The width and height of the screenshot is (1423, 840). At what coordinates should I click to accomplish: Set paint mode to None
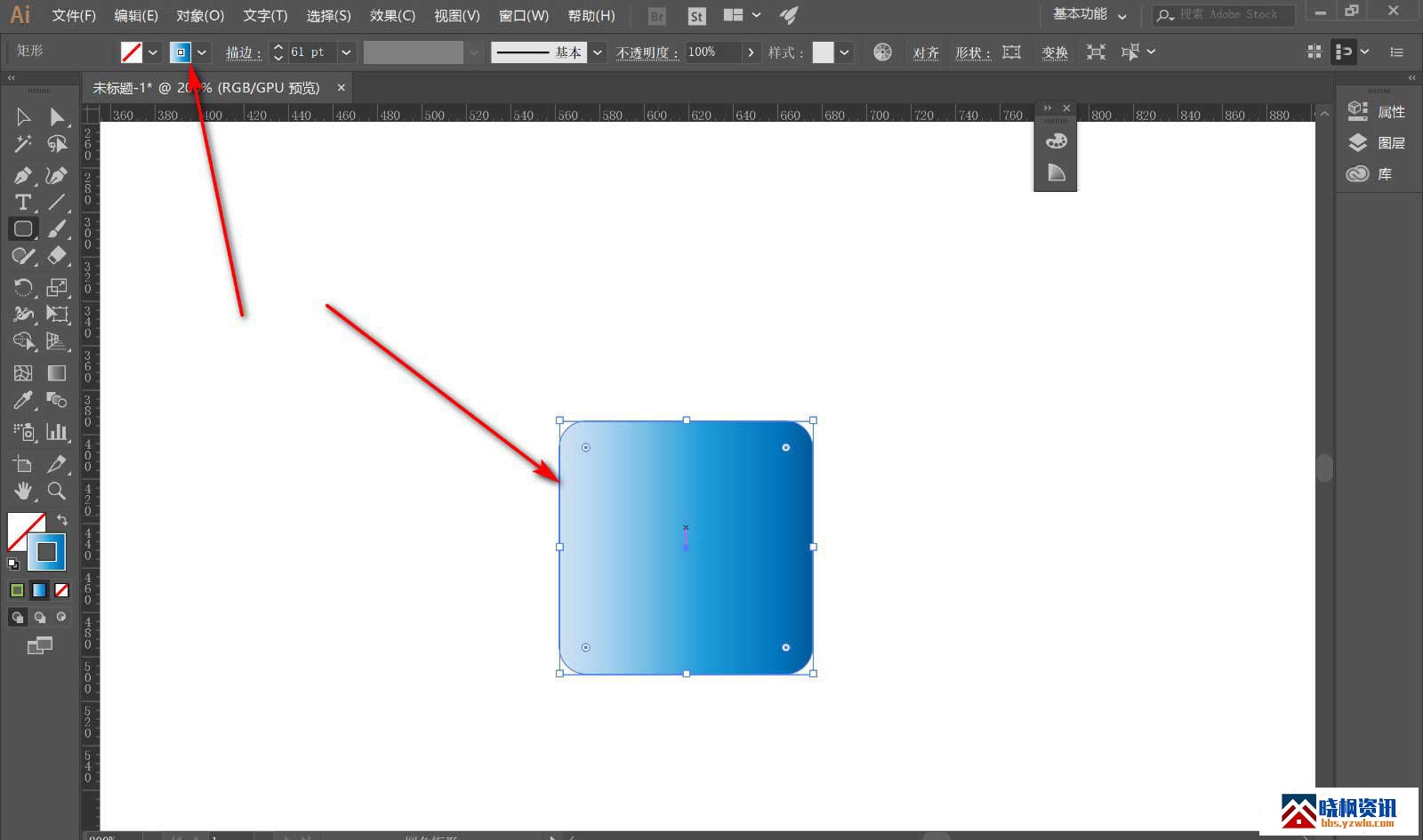click(x=61, y=590)
